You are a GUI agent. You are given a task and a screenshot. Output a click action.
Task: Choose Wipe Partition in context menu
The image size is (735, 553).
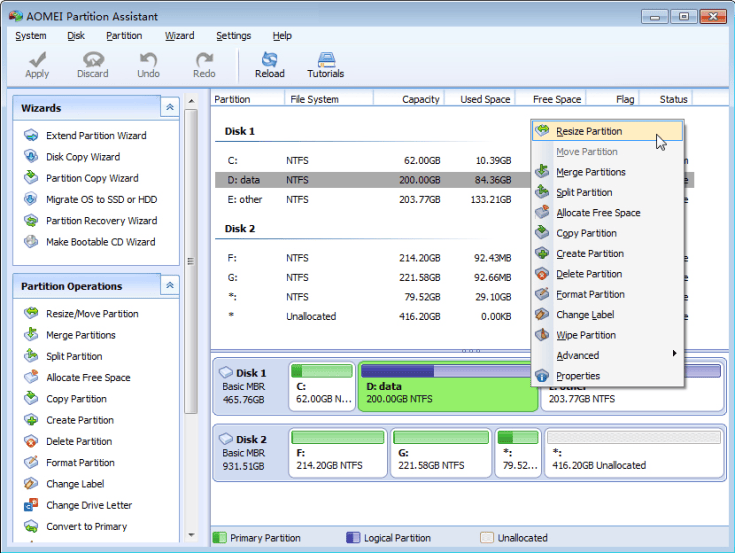607,335
